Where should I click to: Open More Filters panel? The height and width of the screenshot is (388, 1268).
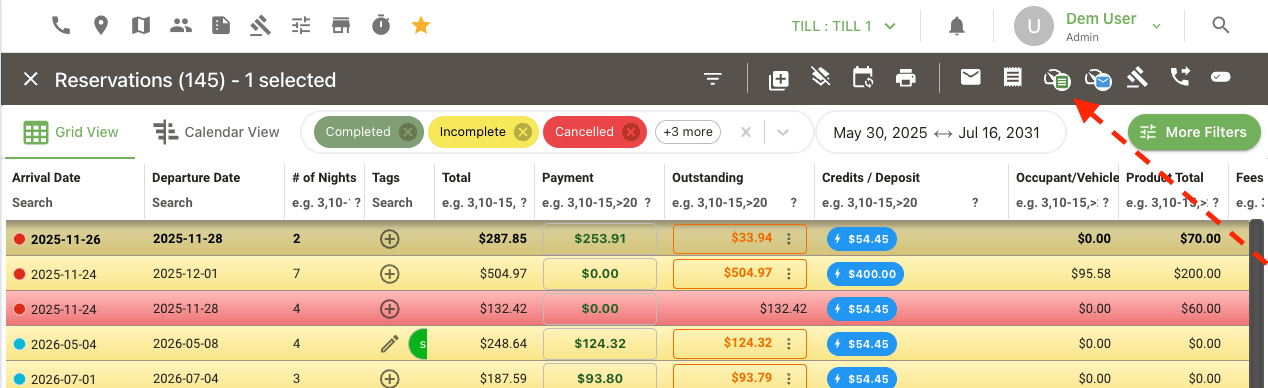1194,132
